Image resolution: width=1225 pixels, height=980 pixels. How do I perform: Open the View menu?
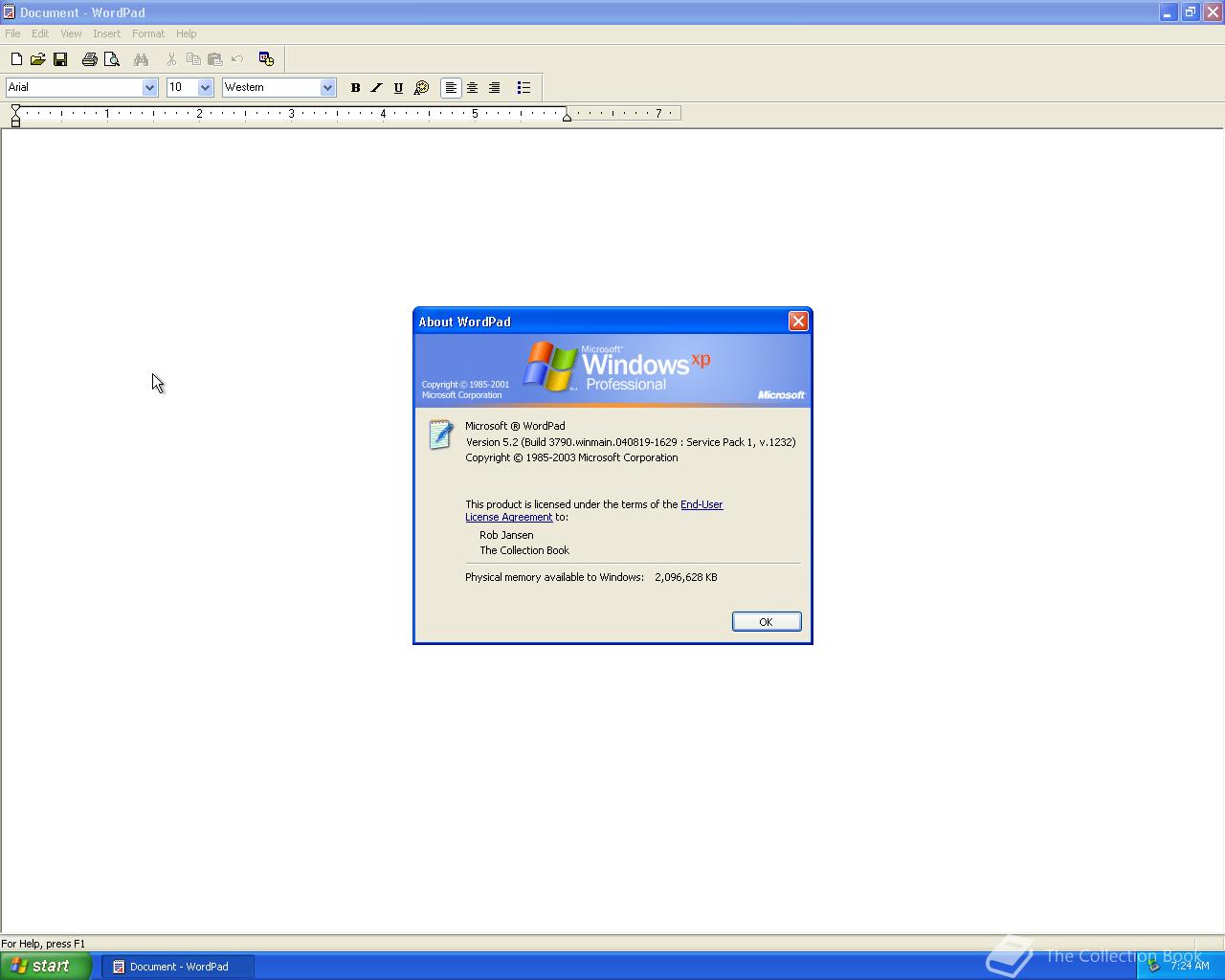click(x=71, y=33)
